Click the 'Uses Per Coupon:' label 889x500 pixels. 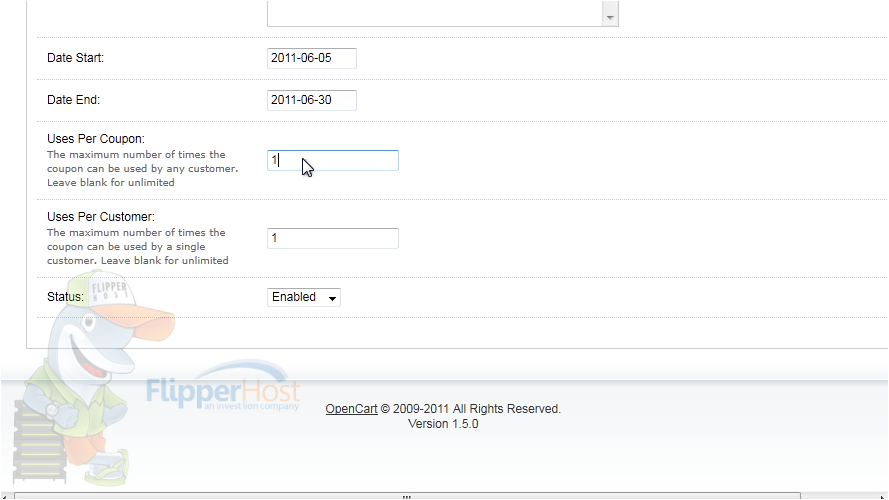point(96,139)
